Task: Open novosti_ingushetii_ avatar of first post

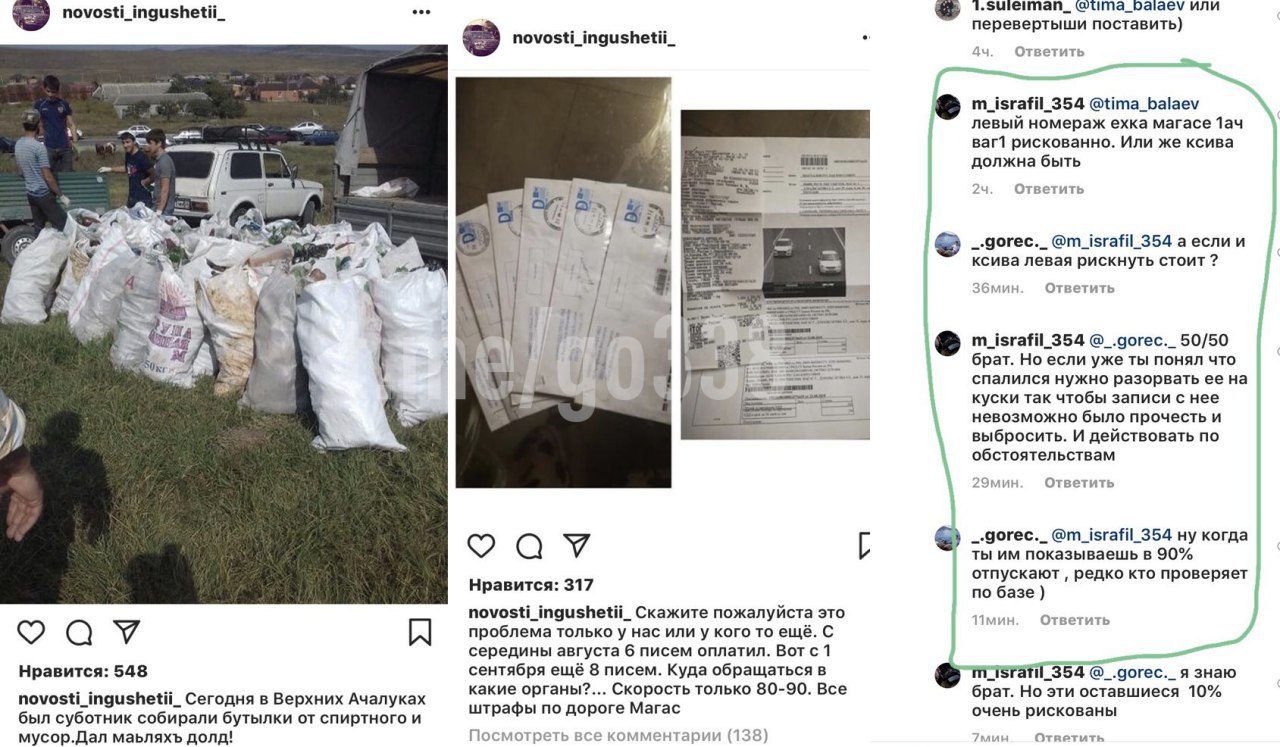Action: 30,14
